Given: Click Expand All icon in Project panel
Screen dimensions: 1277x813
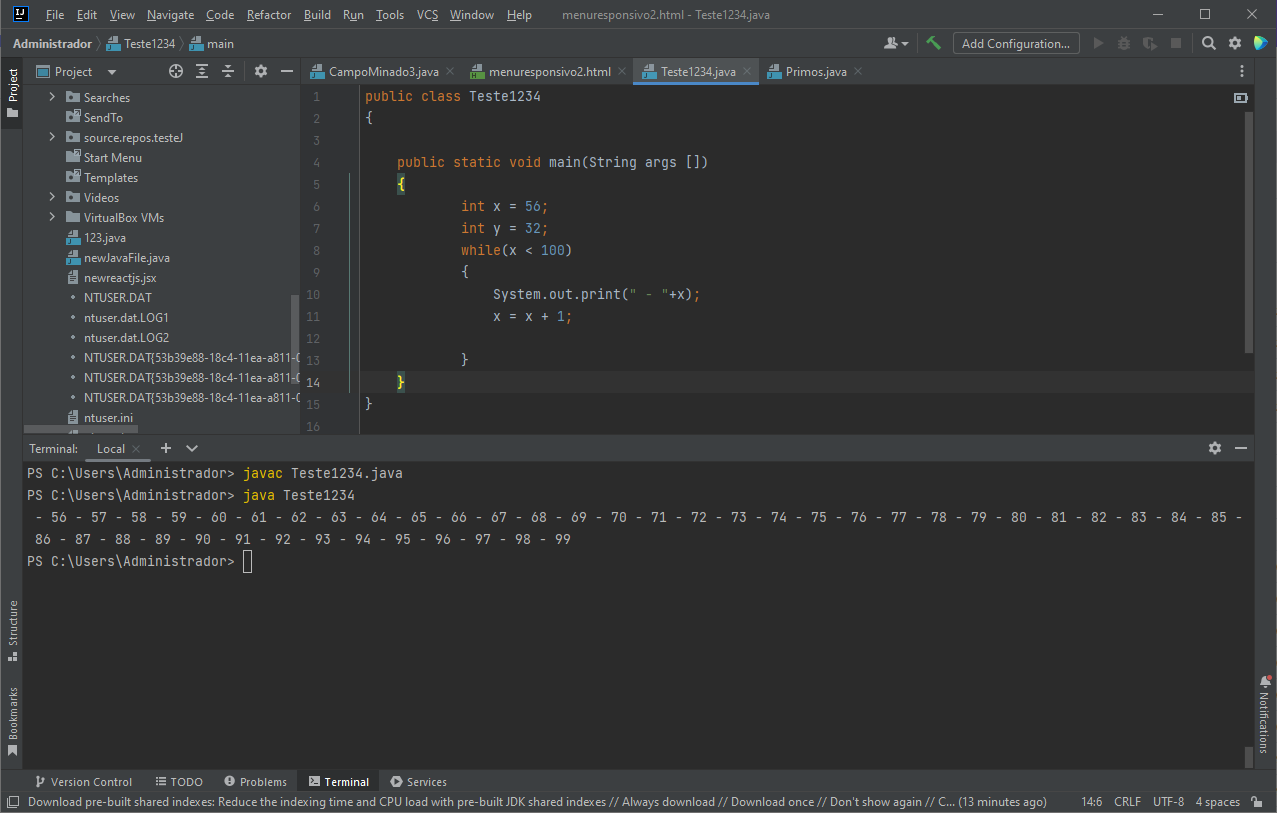Looking at the screenshot, I should (x=202, y=71).
